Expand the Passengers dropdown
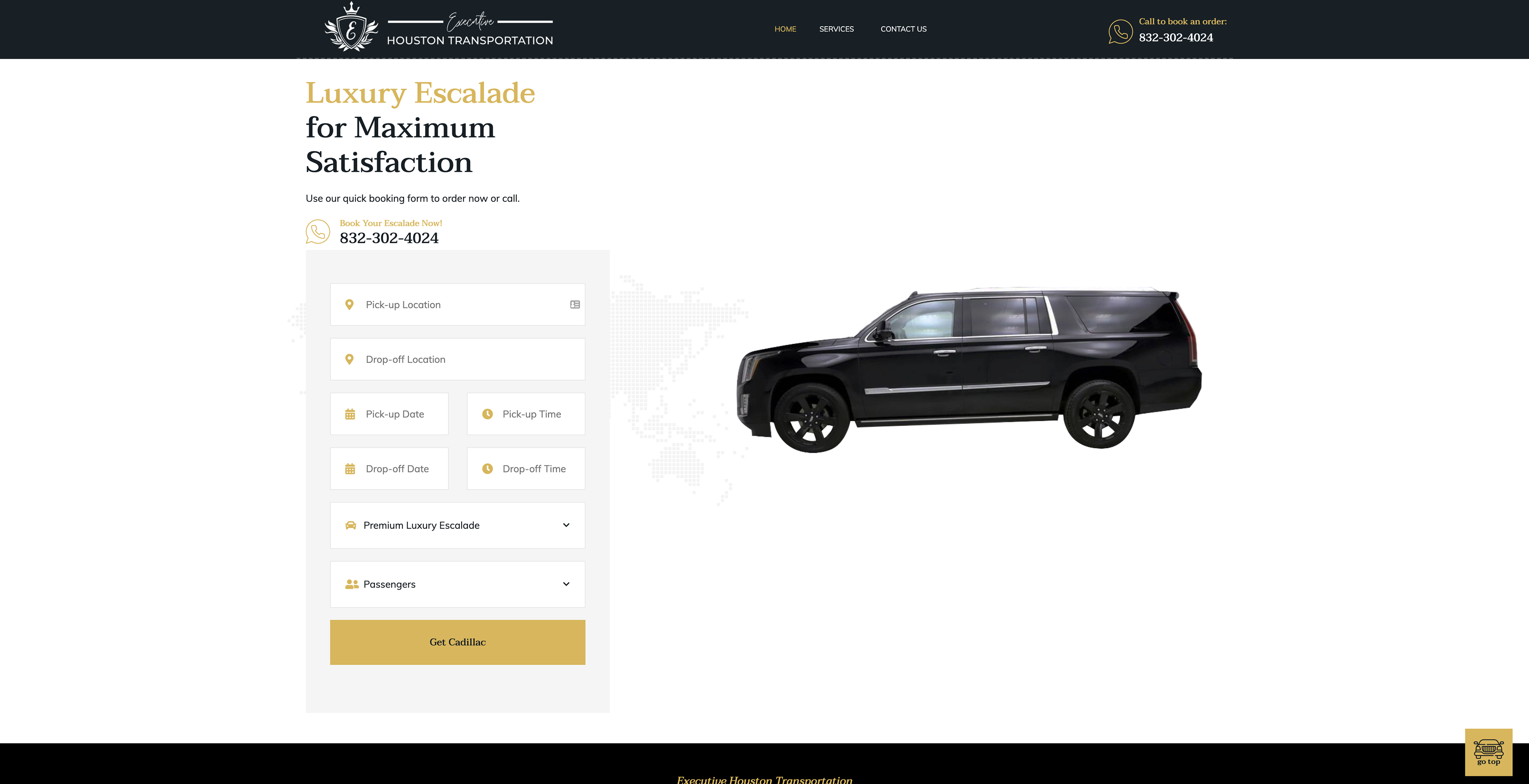This screenshot has width=1529, height=784. tap(458, 584)
